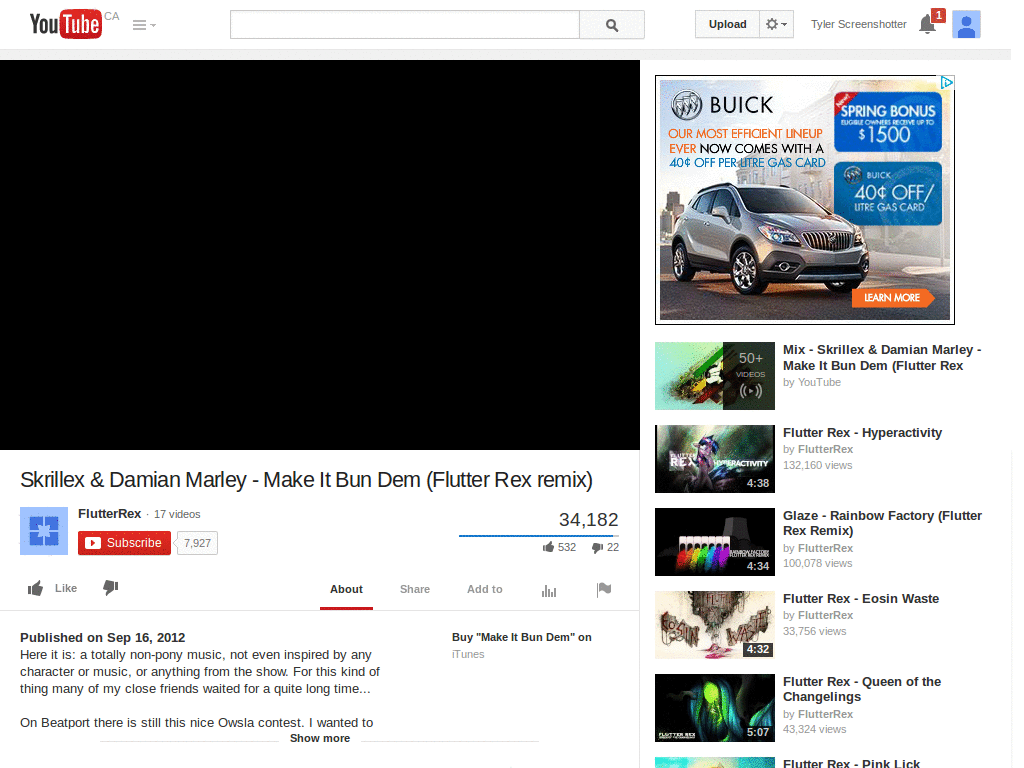Open the notifications bell
Viewport: 1024px width, 768px height.
coord(927,25)
